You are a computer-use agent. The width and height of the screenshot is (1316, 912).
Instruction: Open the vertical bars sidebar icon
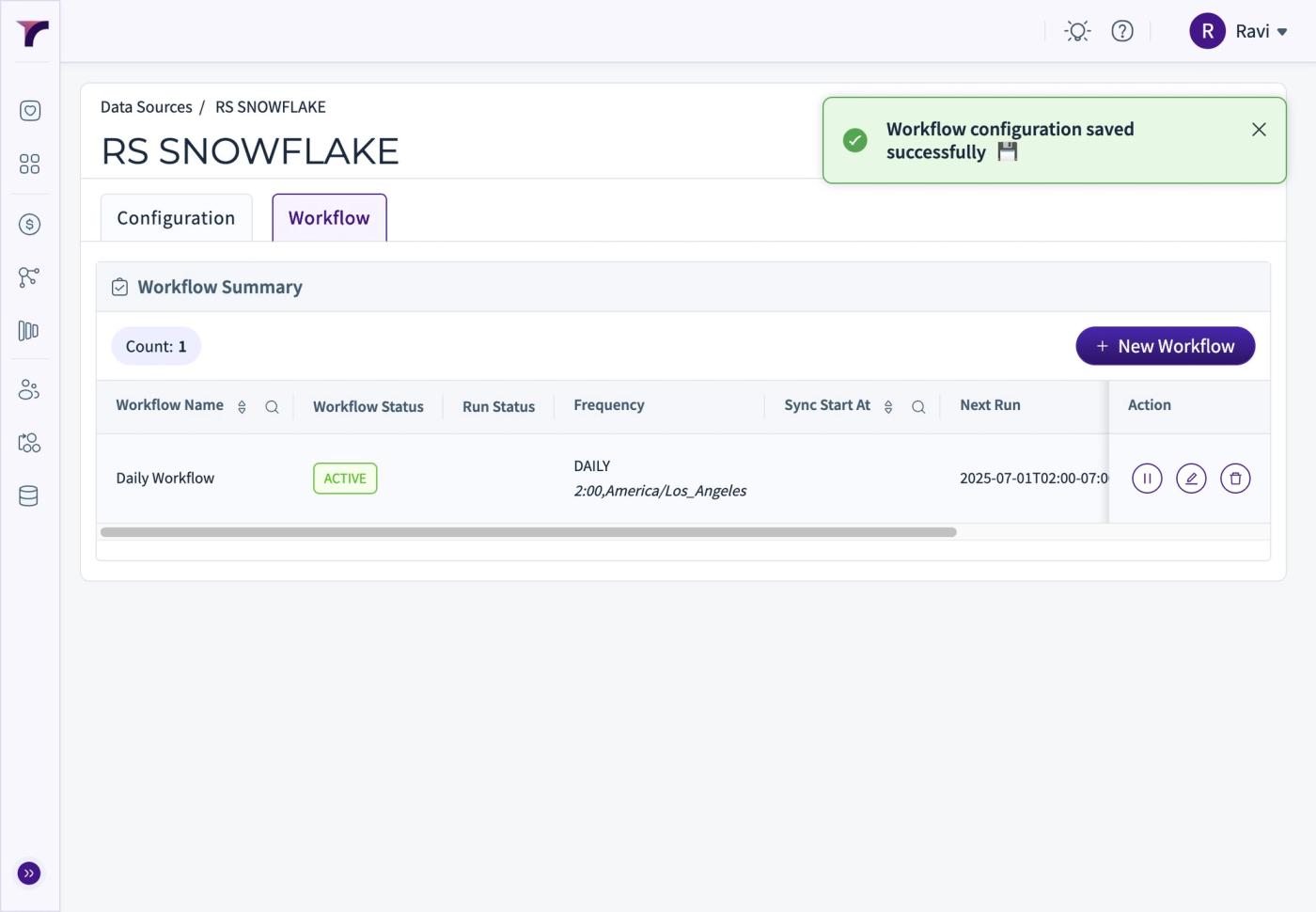(29, 331)
